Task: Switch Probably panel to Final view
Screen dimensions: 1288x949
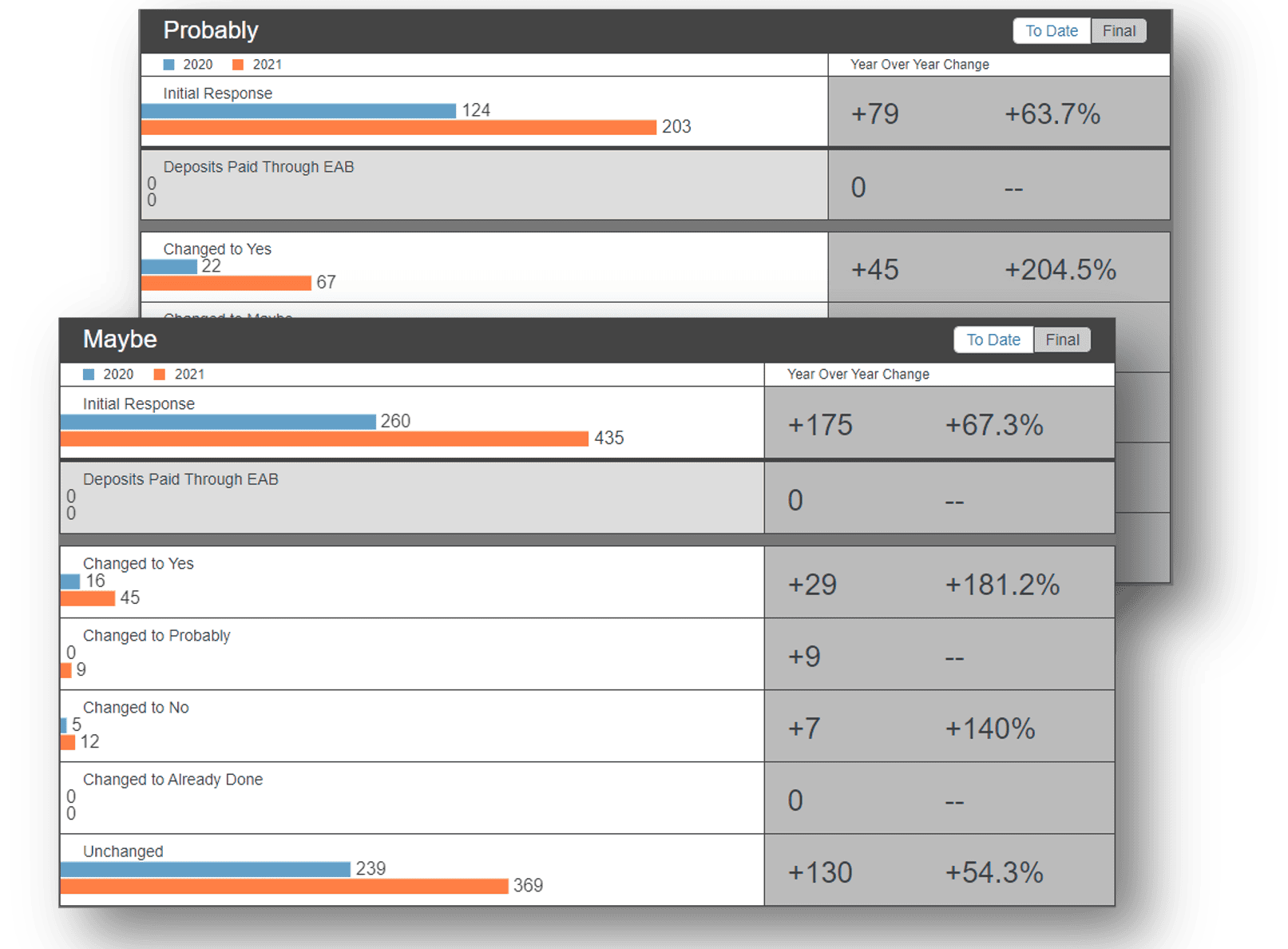Action: pyautogui.click(x=1118, y=31)
